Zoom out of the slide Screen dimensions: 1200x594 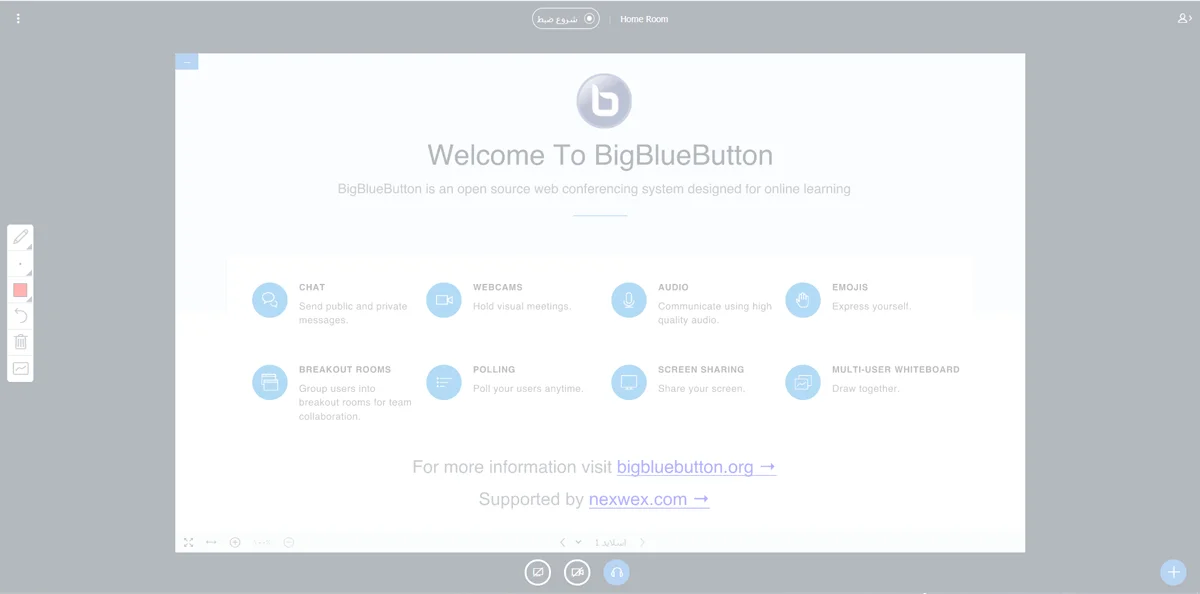pyautogui.click(x=289, y=542)
